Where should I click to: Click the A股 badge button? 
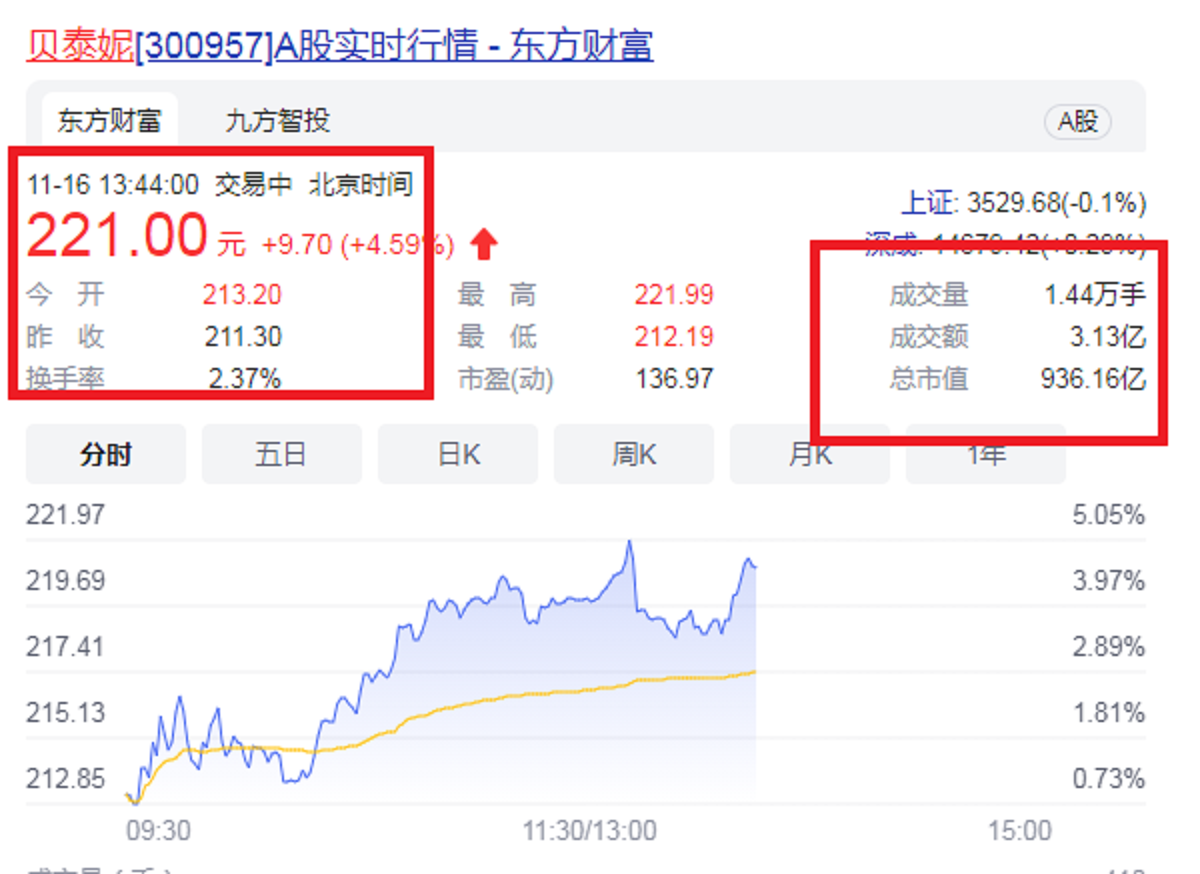pos(1078,122)
